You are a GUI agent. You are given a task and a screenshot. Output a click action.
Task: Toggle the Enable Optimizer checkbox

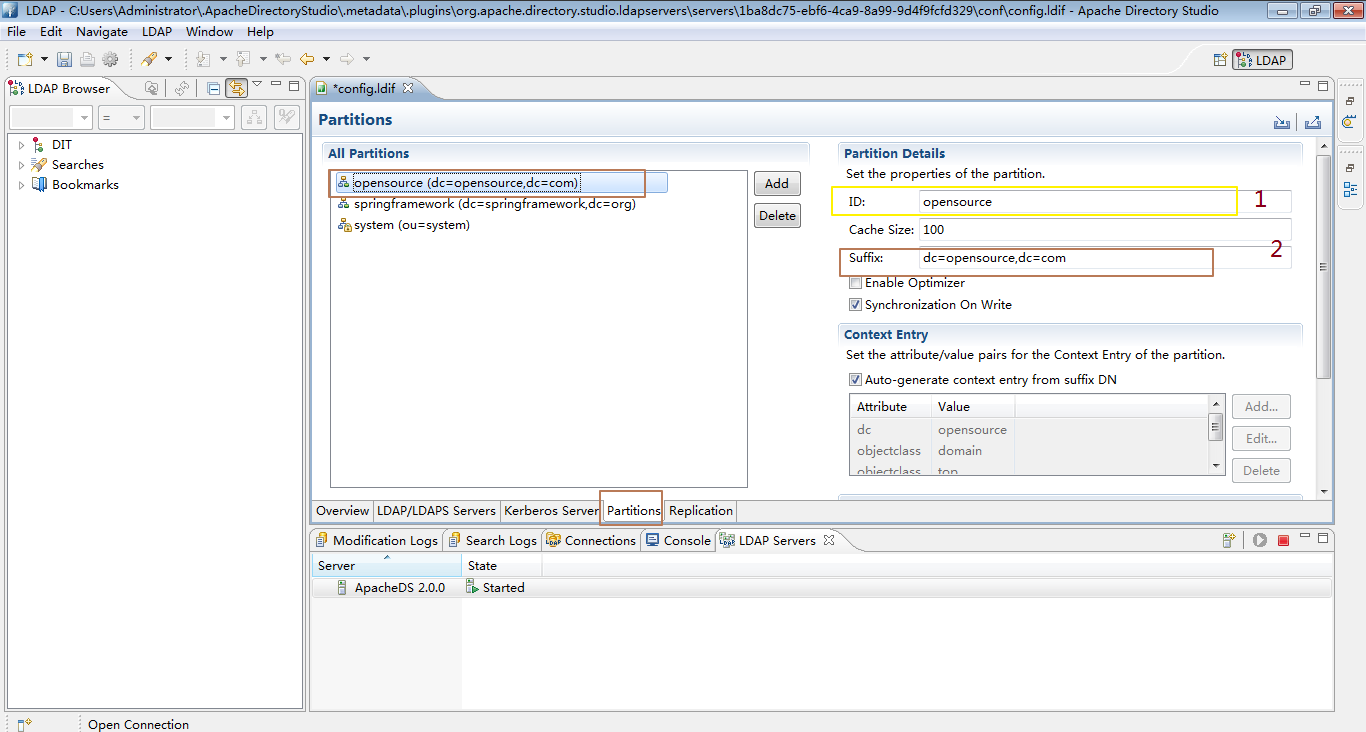(855, 283)
